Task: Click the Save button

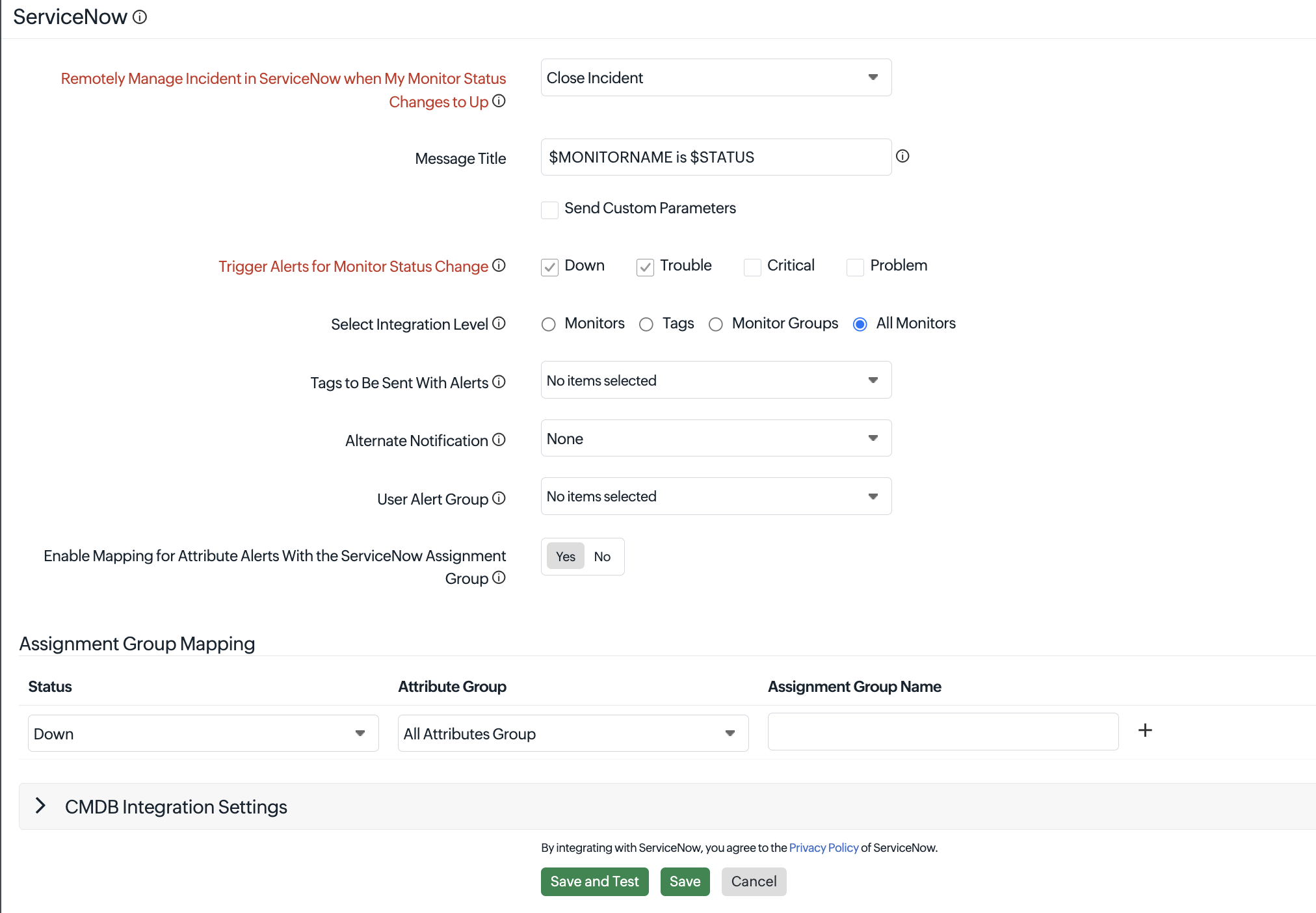Action: coord(685,882)
